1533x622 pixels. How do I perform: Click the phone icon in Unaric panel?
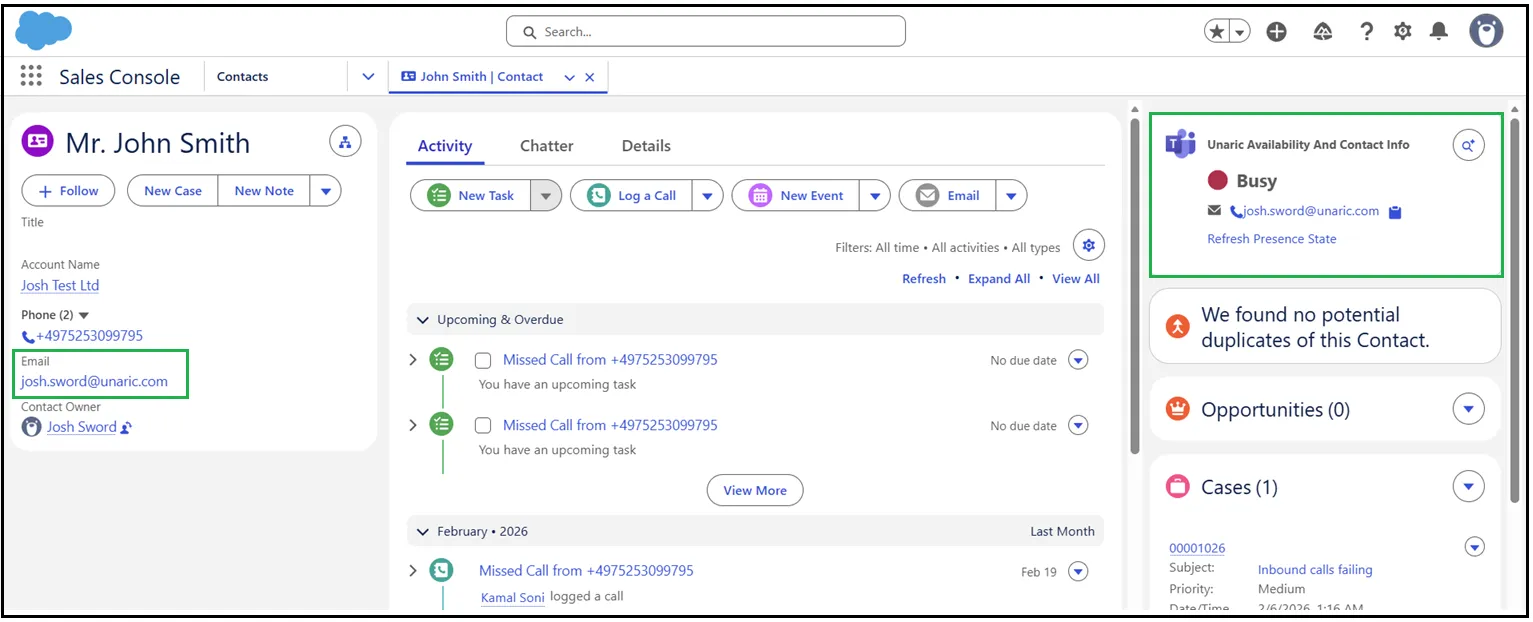click(1235, 212)
